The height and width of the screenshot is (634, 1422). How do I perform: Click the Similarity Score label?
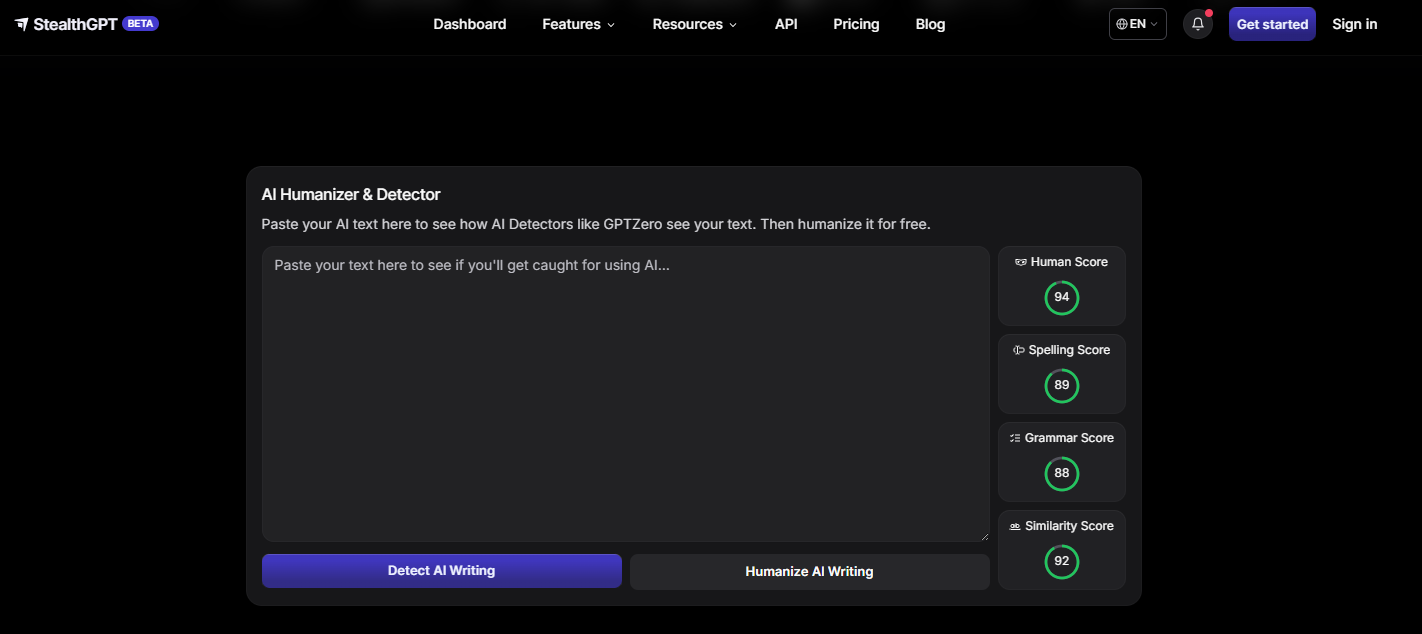click(x=1069, y=526)
